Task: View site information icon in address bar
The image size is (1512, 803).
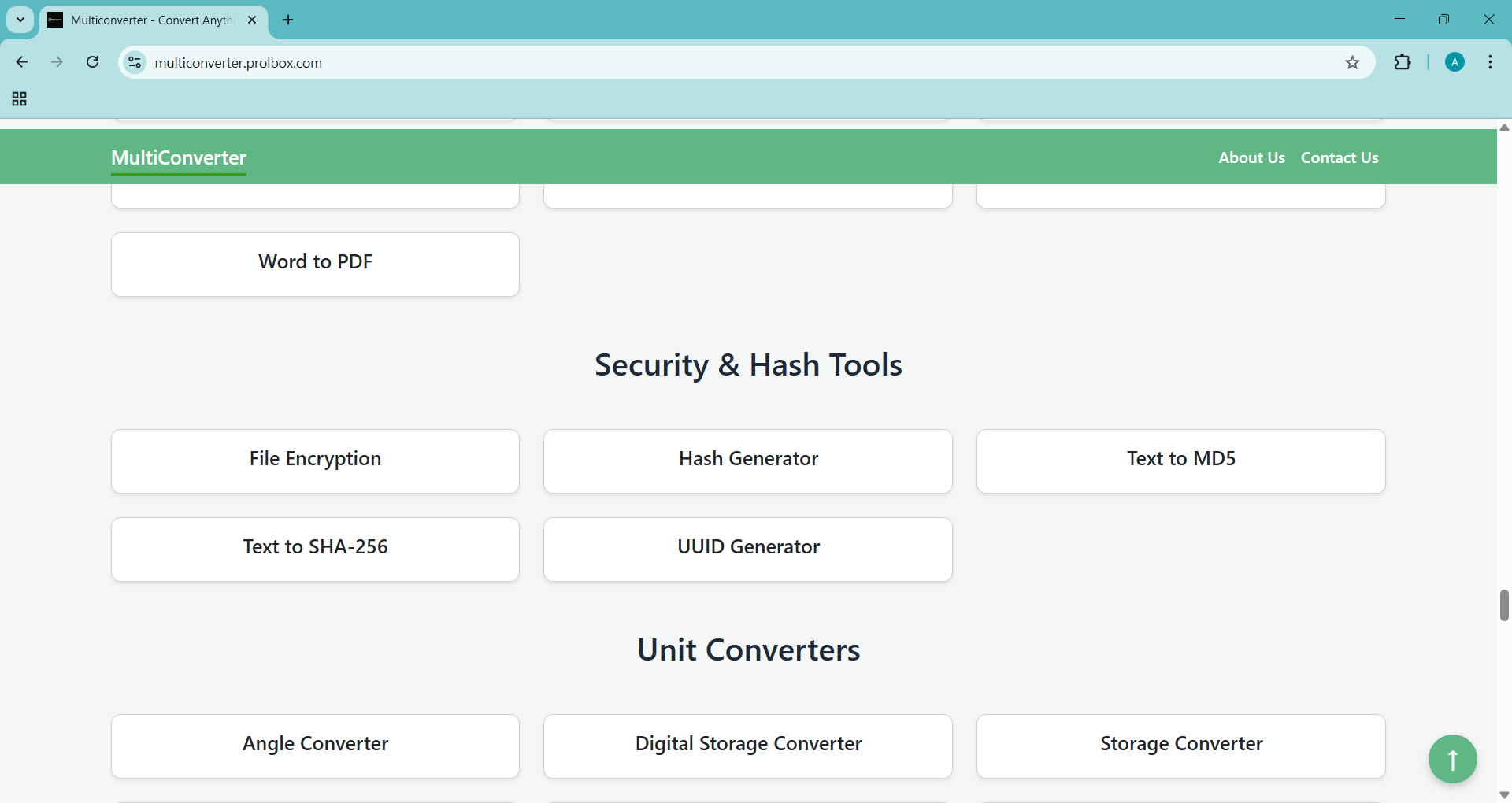Action: tap(135, 62)
